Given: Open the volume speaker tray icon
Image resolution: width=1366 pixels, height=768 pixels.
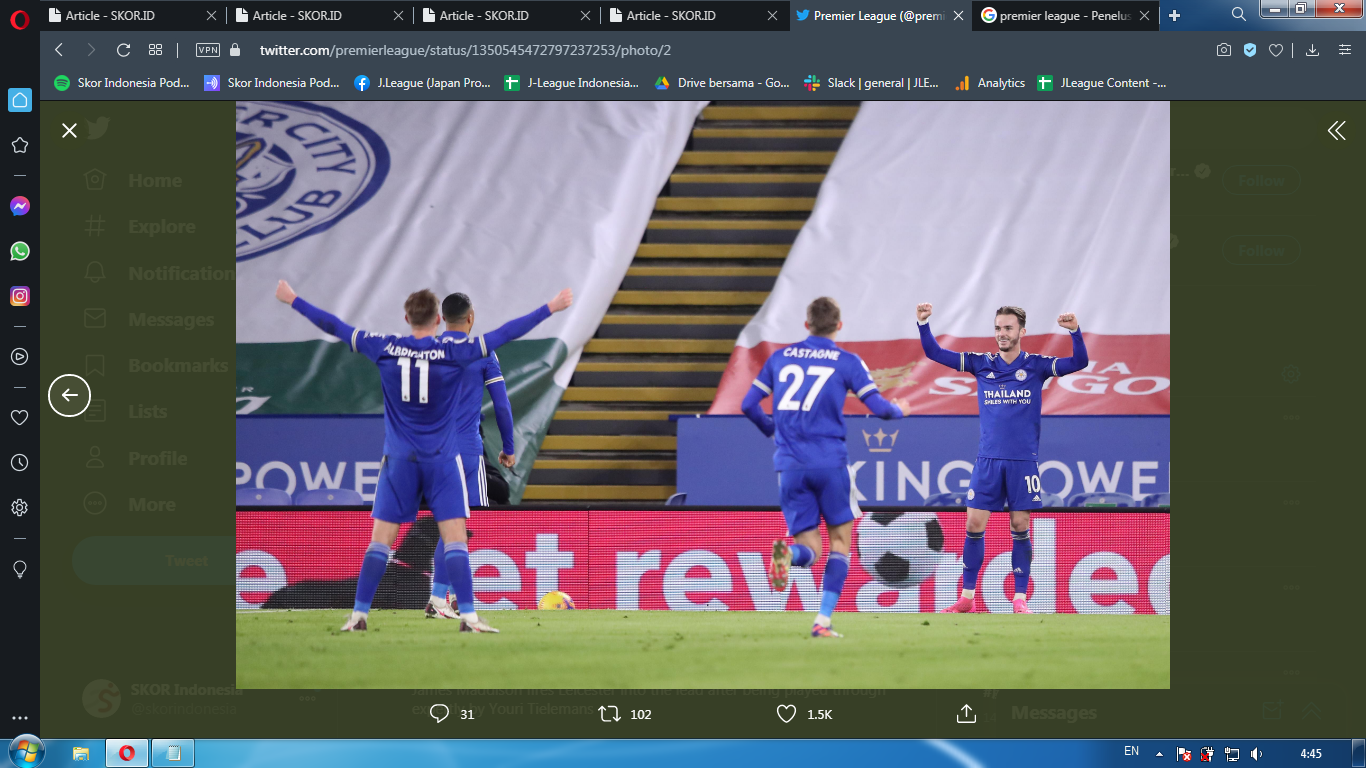Looking at the screenshot, I should coord(1256,753).
